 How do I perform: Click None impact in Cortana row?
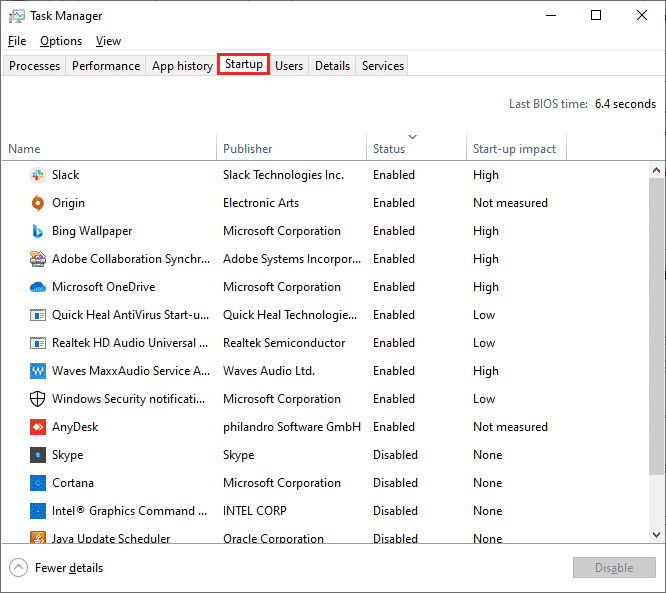pos(488,483)
